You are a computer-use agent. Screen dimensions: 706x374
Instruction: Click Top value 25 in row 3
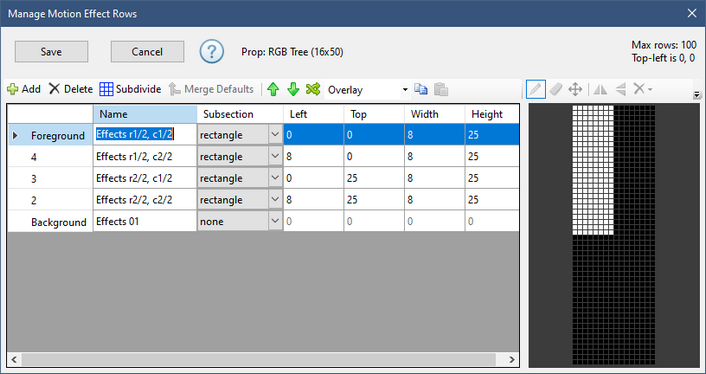pos(374,178)
